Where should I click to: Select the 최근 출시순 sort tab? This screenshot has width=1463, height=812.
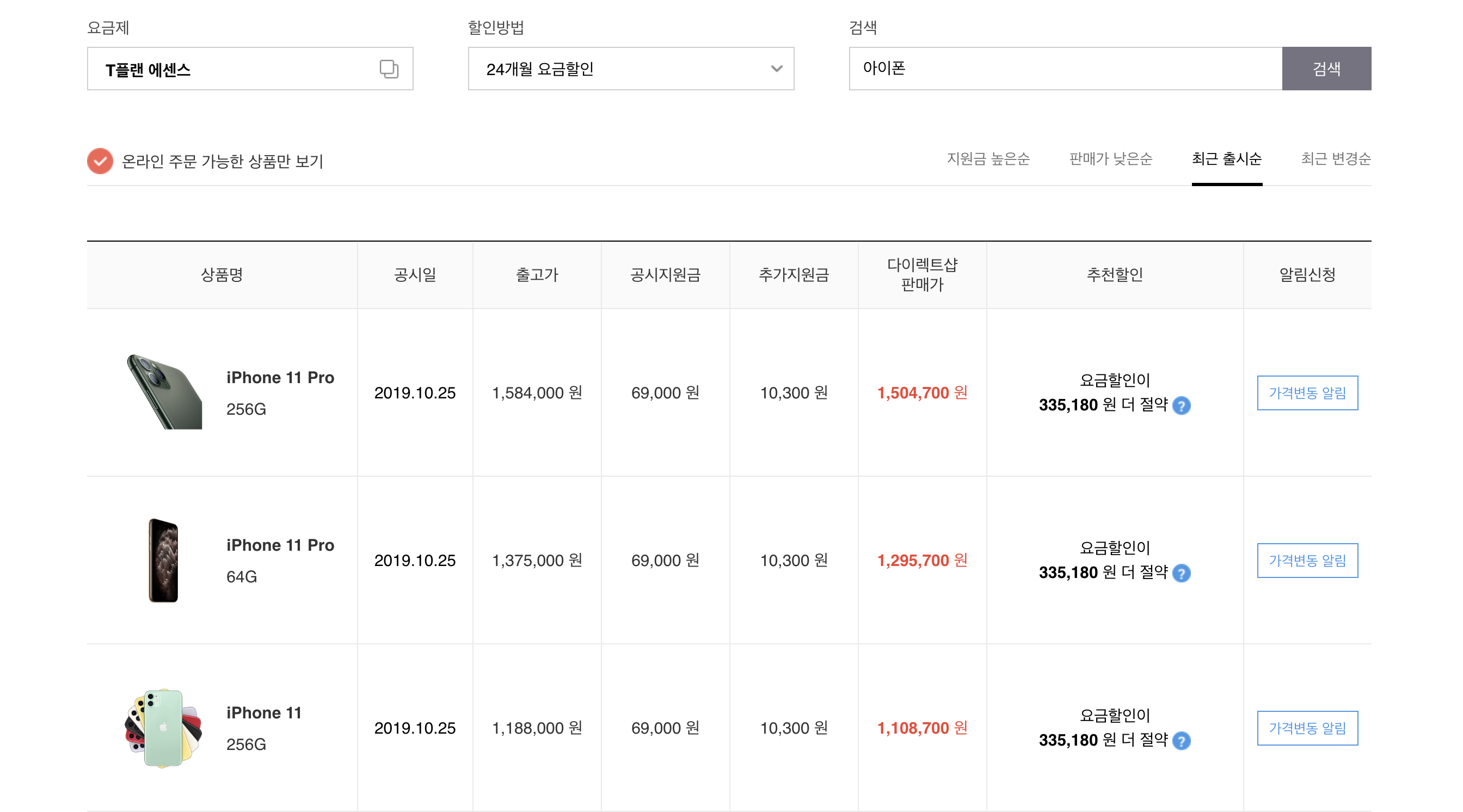pos(1226,159)
